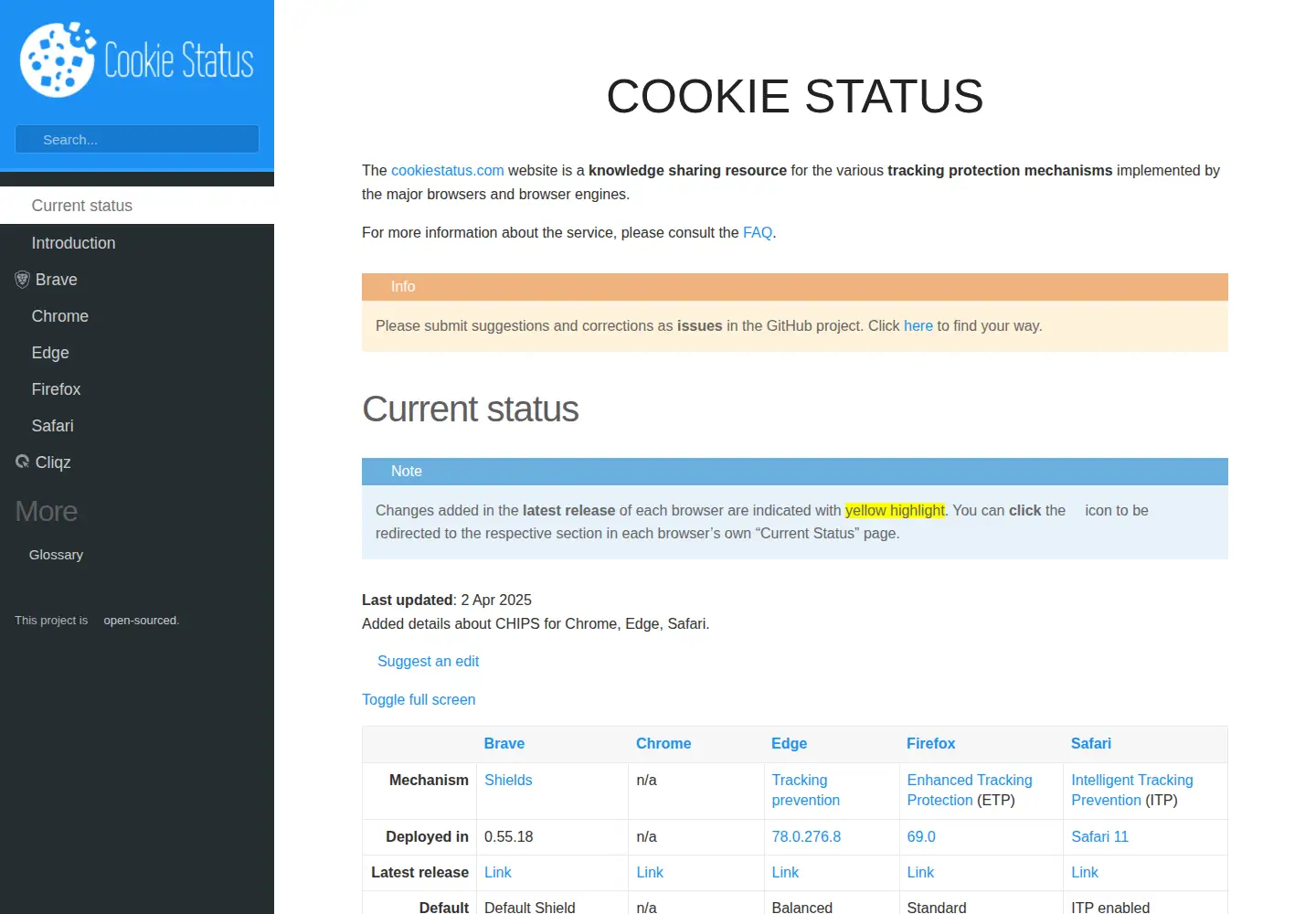Go to Cliqz in the sidebar
This screenshot has width=1316, height=914.
click(53, 462)
